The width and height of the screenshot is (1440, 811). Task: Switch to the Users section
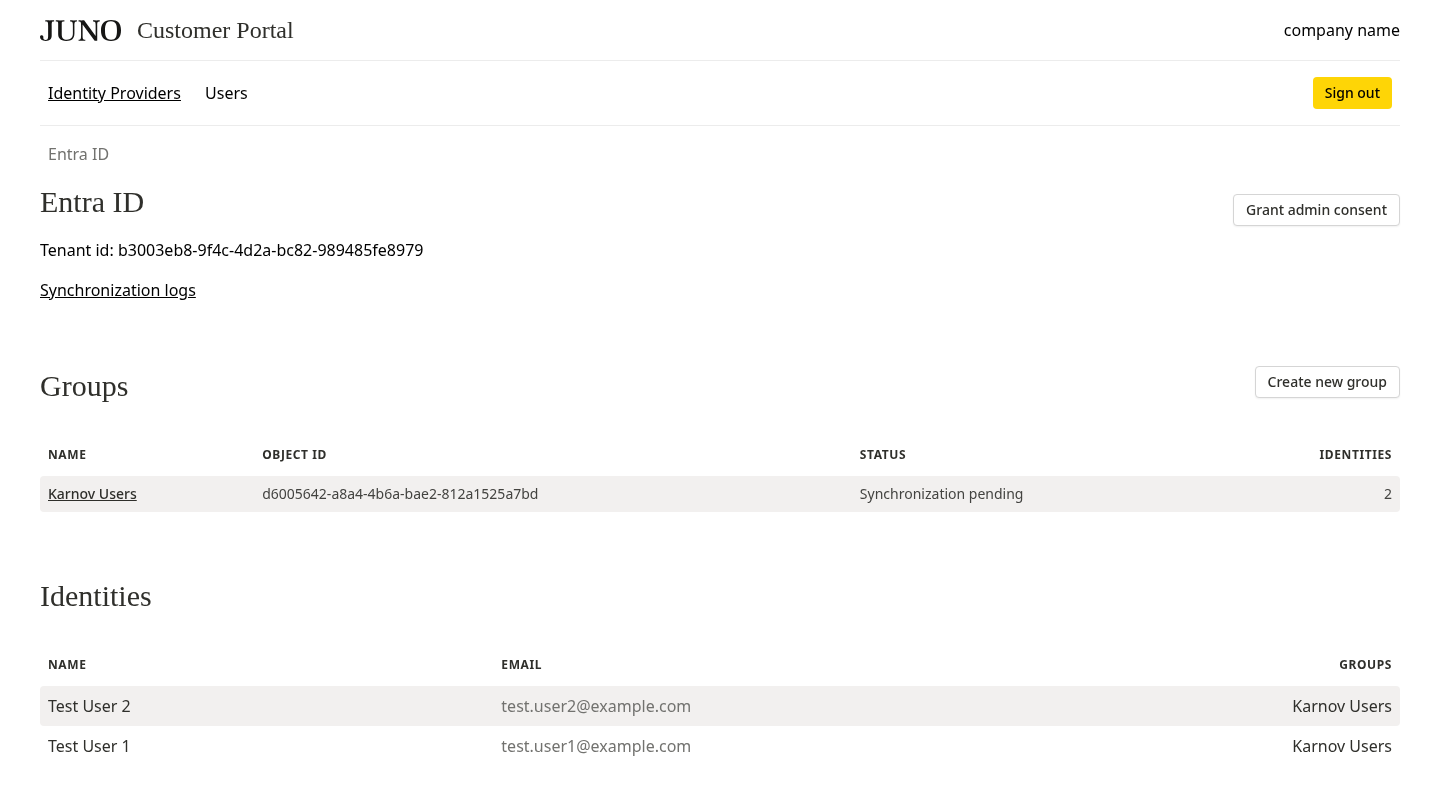tap(226, 93)
